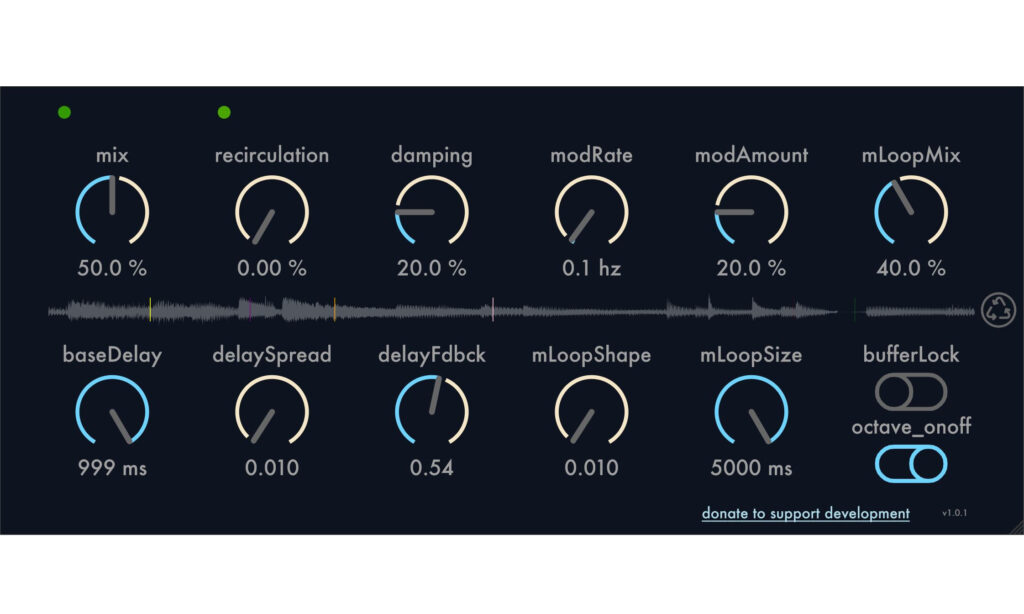Click the purple marker on the waveform
The image size is (1024, 614).
250,310
